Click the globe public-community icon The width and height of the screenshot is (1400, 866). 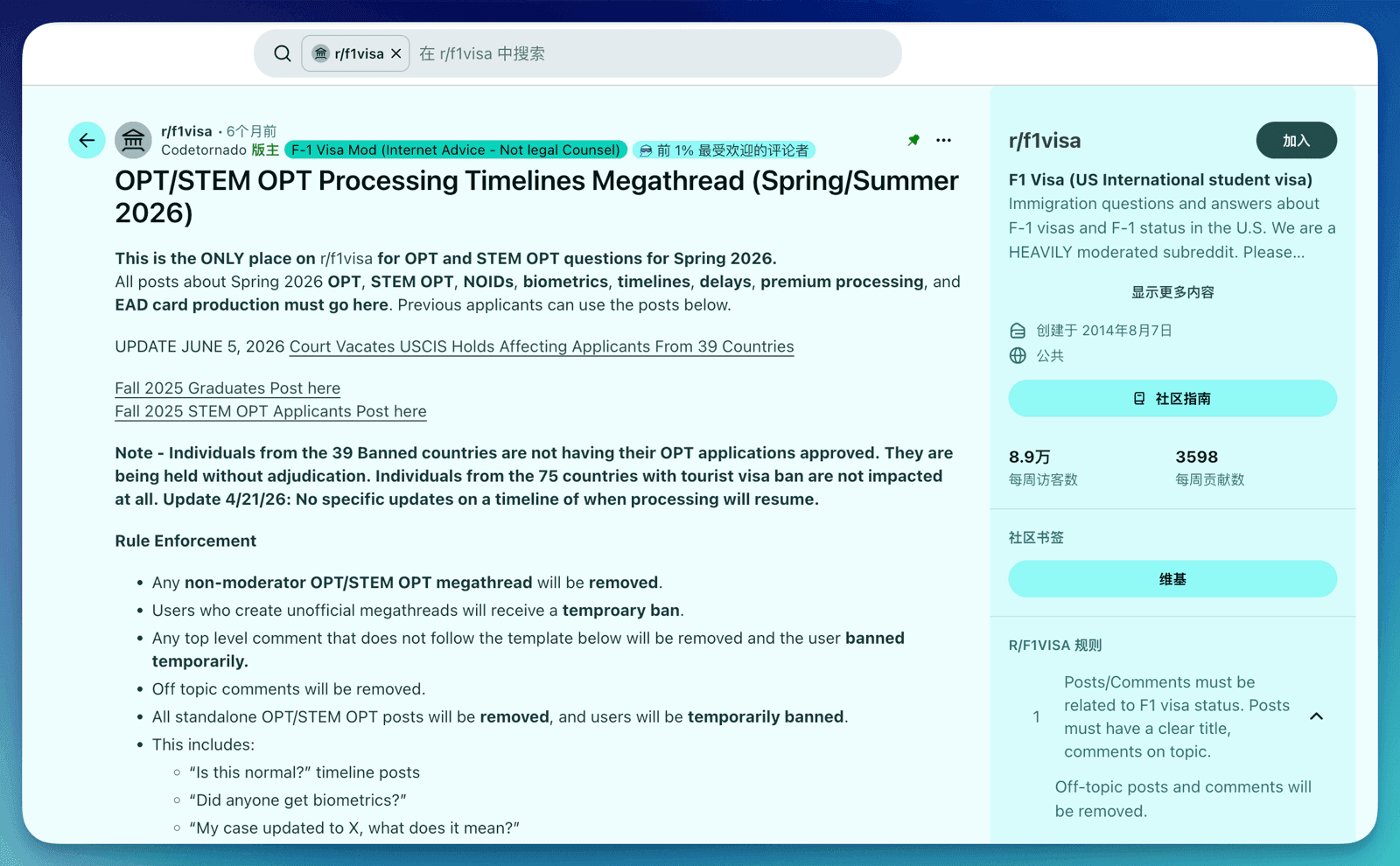[1018, 356]
